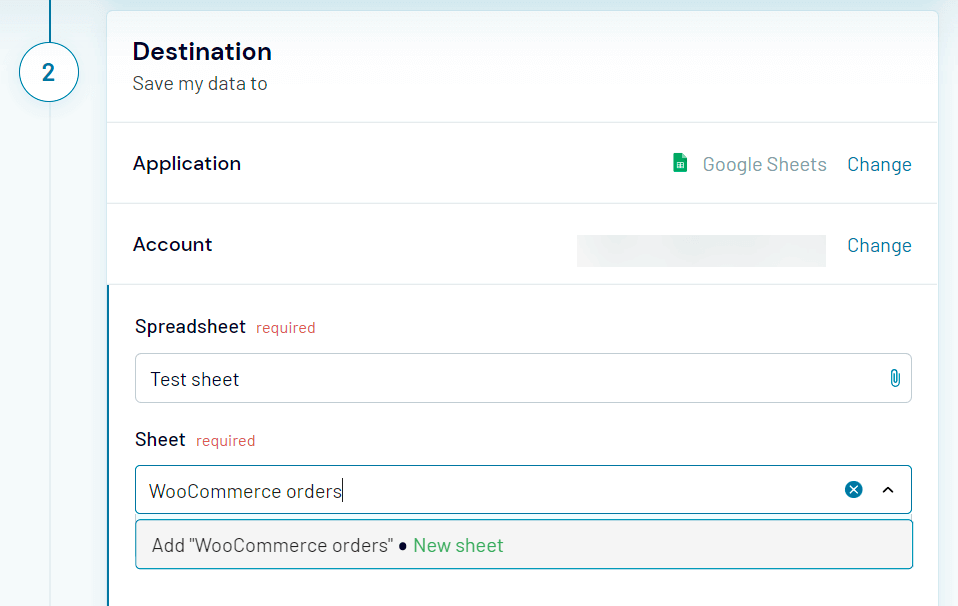Click the Spreadsheet field showing Test sheet
The image size is (958, 606).
523,378
